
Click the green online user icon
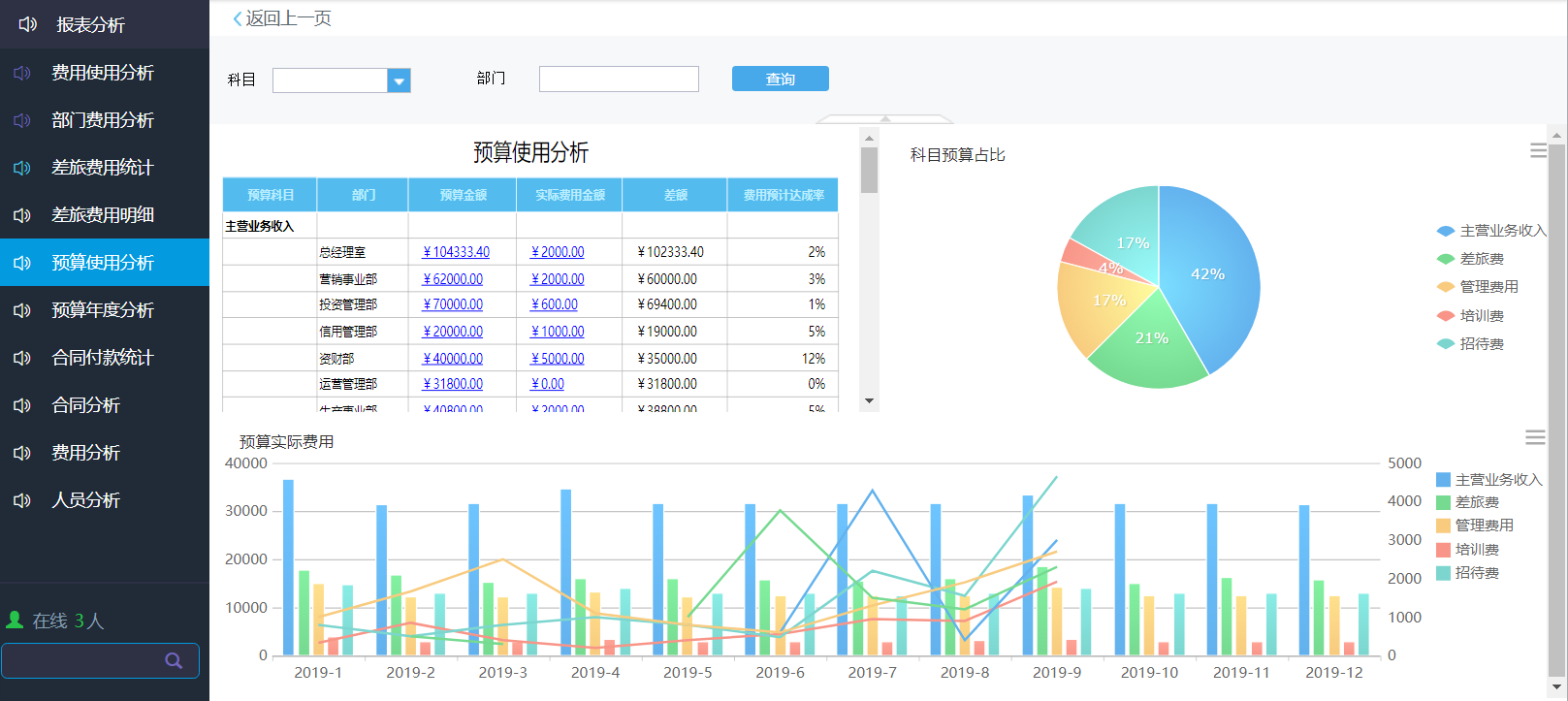pyautogui.click(x=15, y=620)
